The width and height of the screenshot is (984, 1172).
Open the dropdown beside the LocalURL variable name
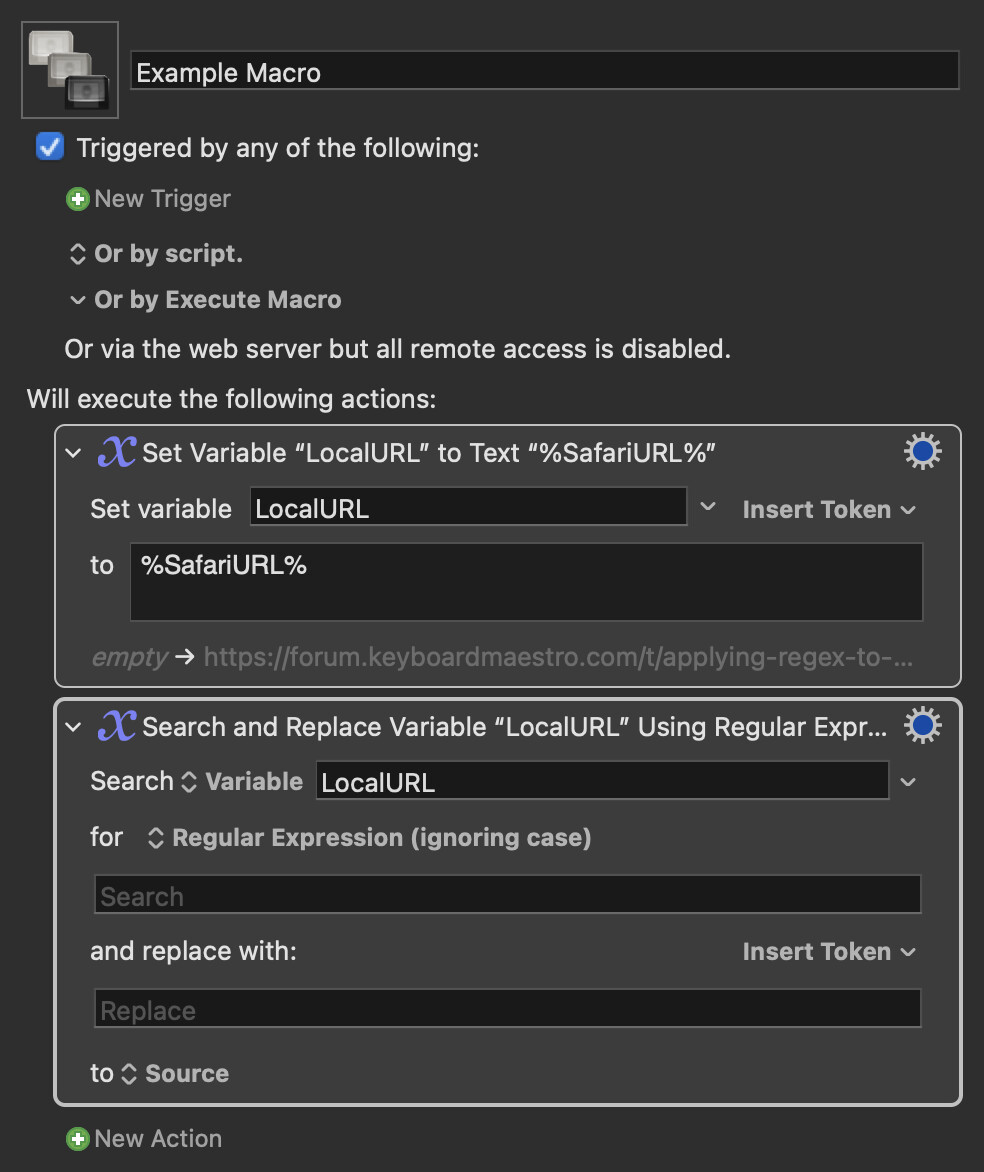[x=708, y=508]
